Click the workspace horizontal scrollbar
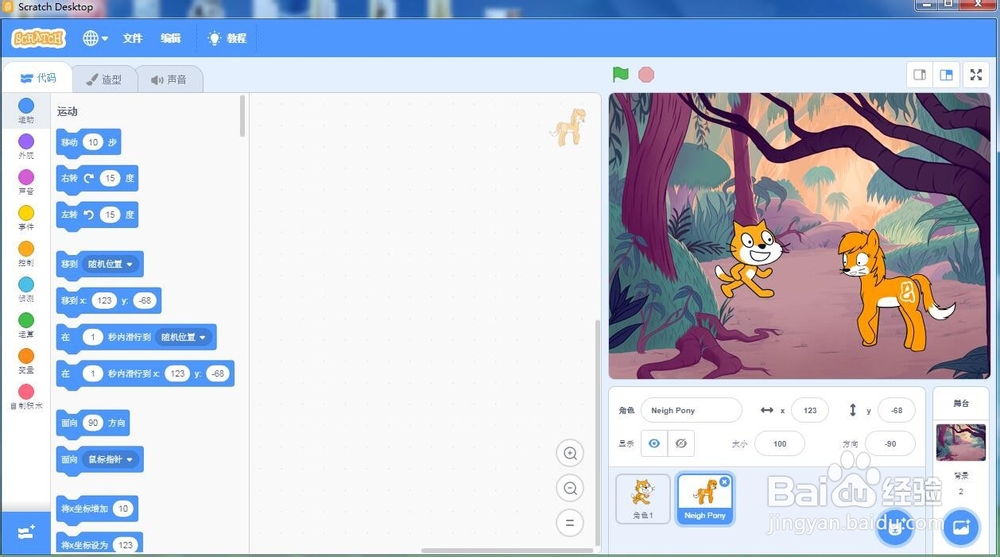This screenshot has height=557, width=1000. [507, 551]
